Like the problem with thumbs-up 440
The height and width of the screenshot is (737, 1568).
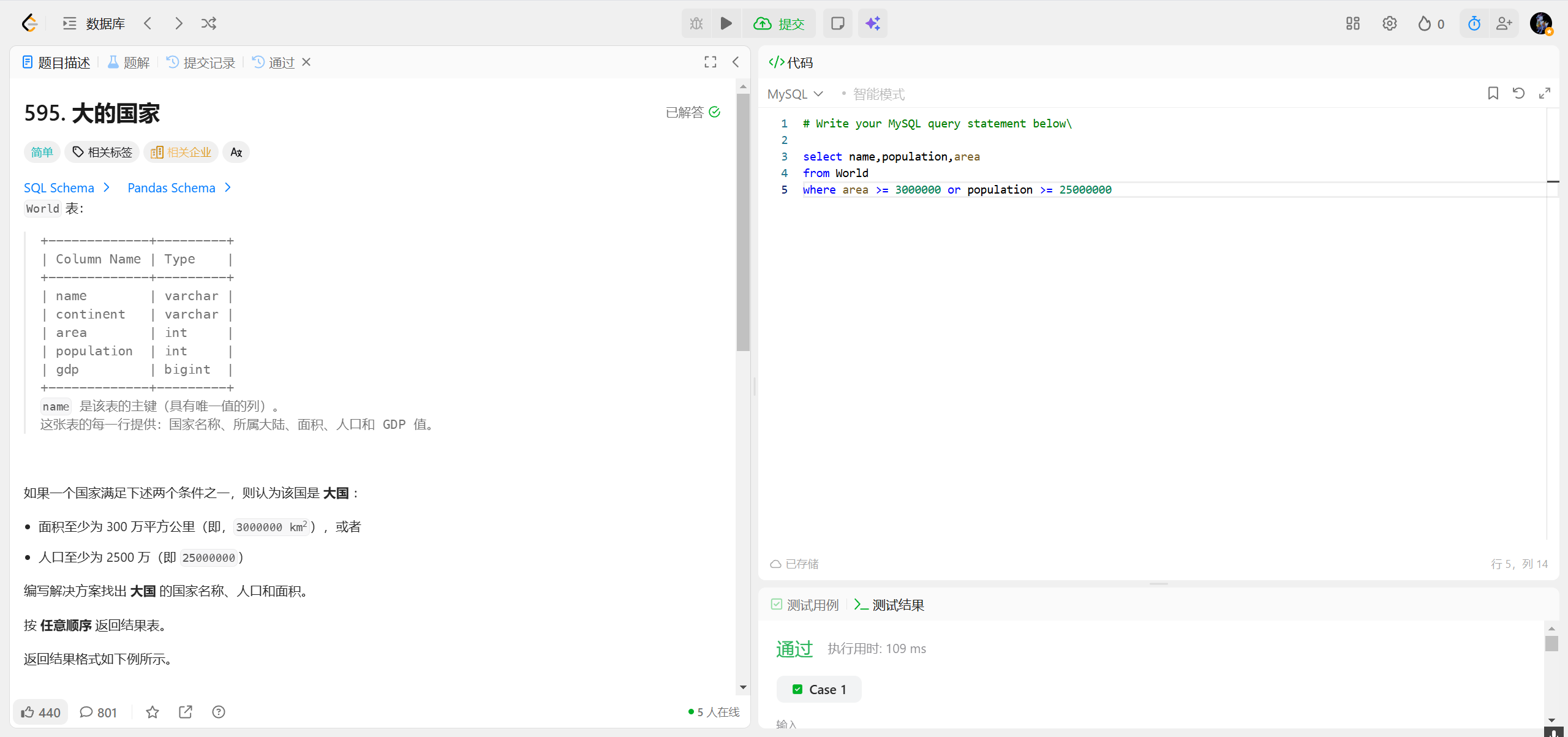pos(40,712)
